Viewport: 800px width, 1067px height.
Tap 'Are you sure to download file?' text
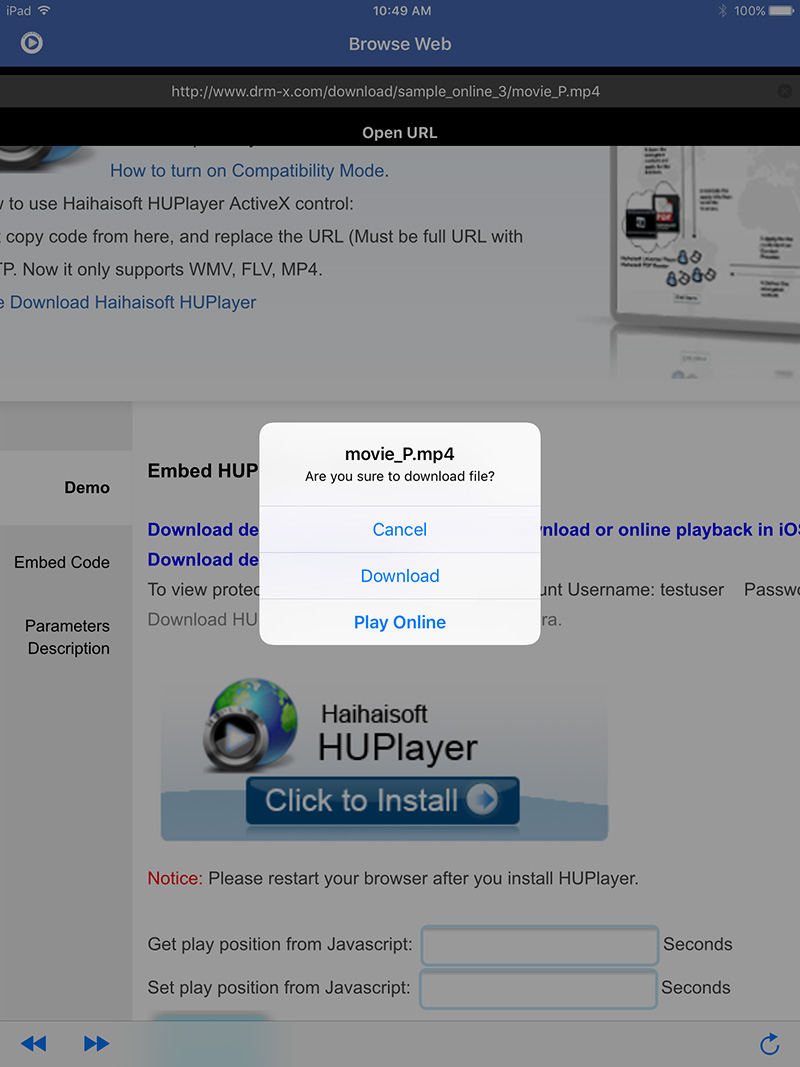pos(400,476)
